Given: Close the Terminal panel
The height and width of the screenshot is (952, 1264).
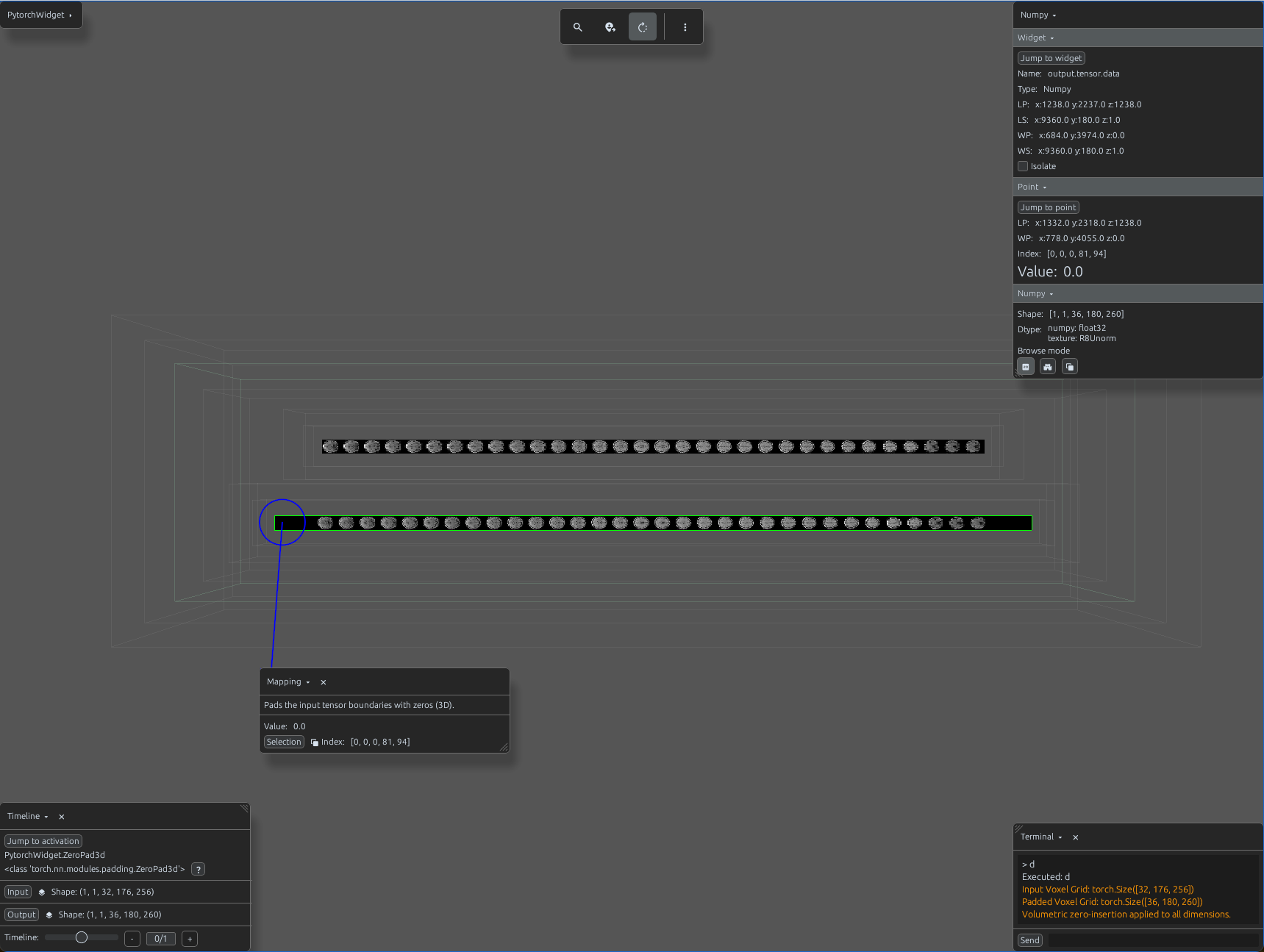Looking at the screenshot, I should (1076, 837).
